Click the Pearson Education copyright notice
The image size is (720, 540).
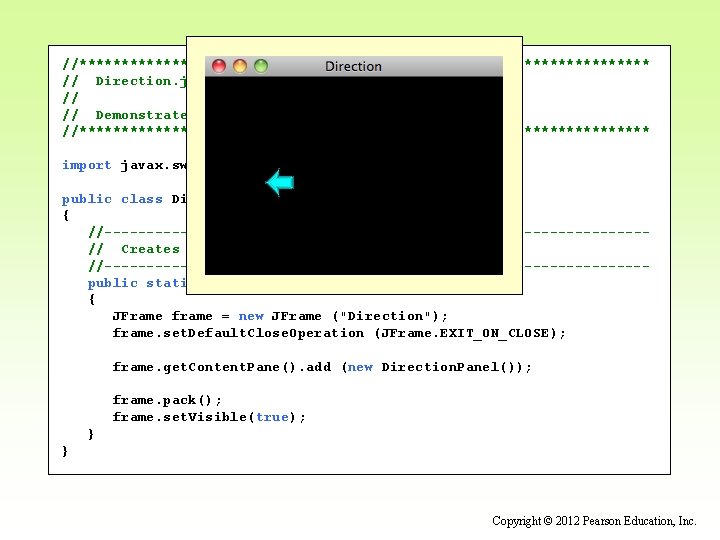pos(594,521)
